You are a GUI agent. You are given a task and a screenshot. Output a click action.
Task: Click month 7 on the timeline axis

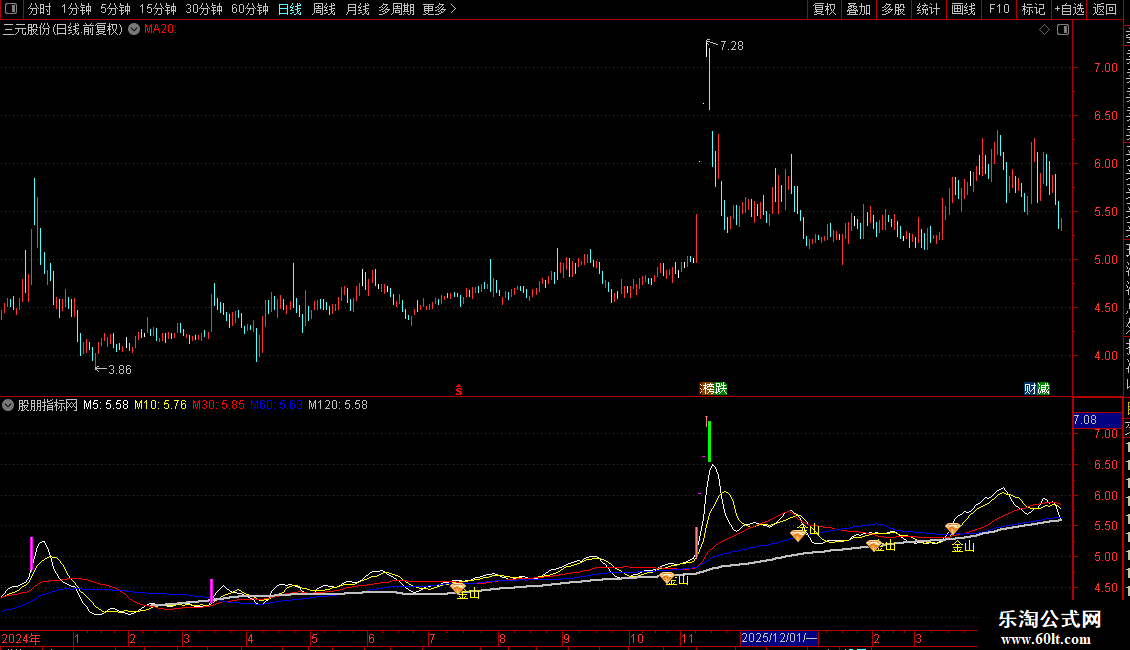[432, 638]
